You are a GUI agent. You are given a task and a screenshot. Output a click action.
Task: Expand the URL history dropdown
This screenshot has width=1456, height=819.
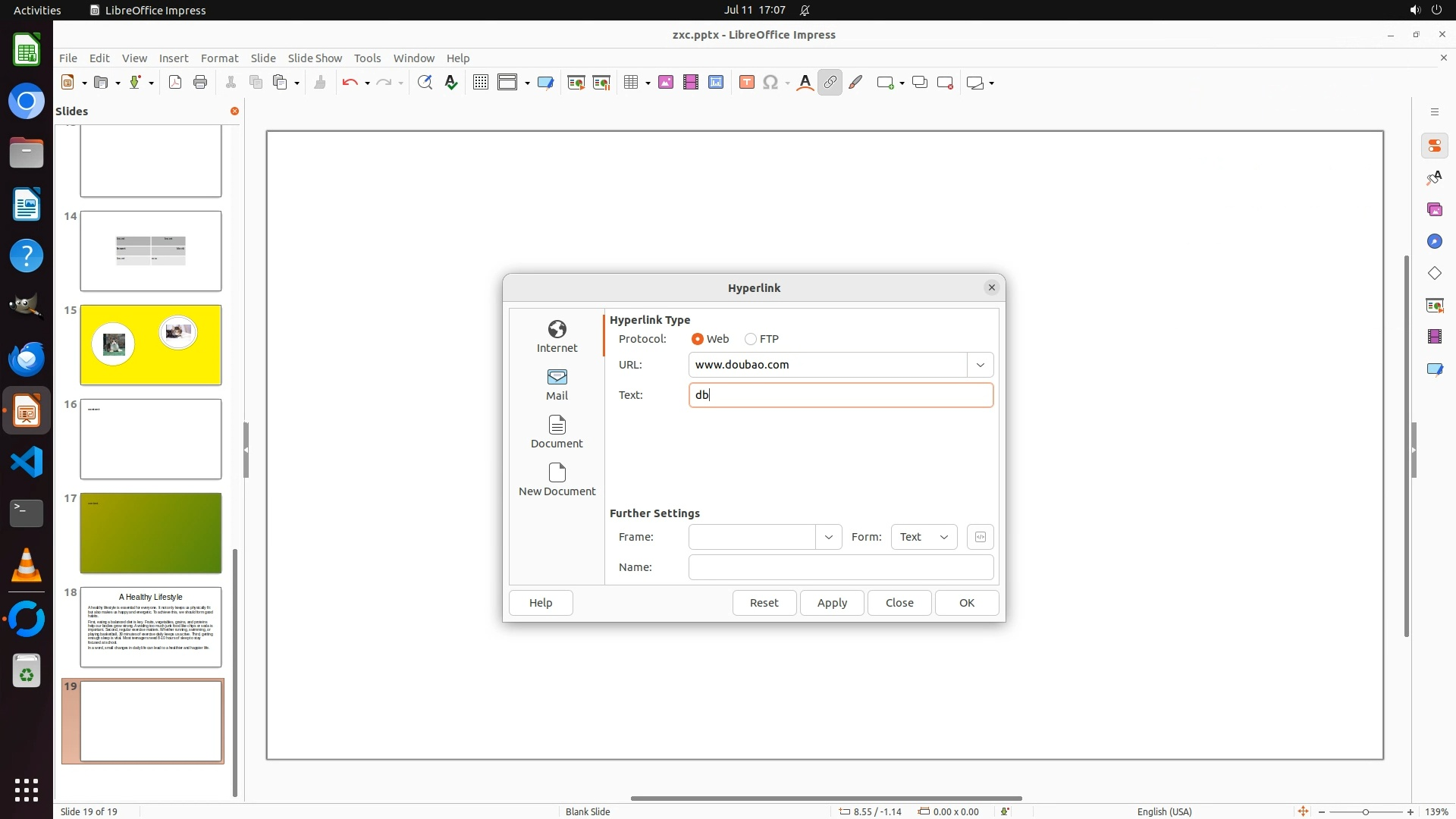point(980,365)
